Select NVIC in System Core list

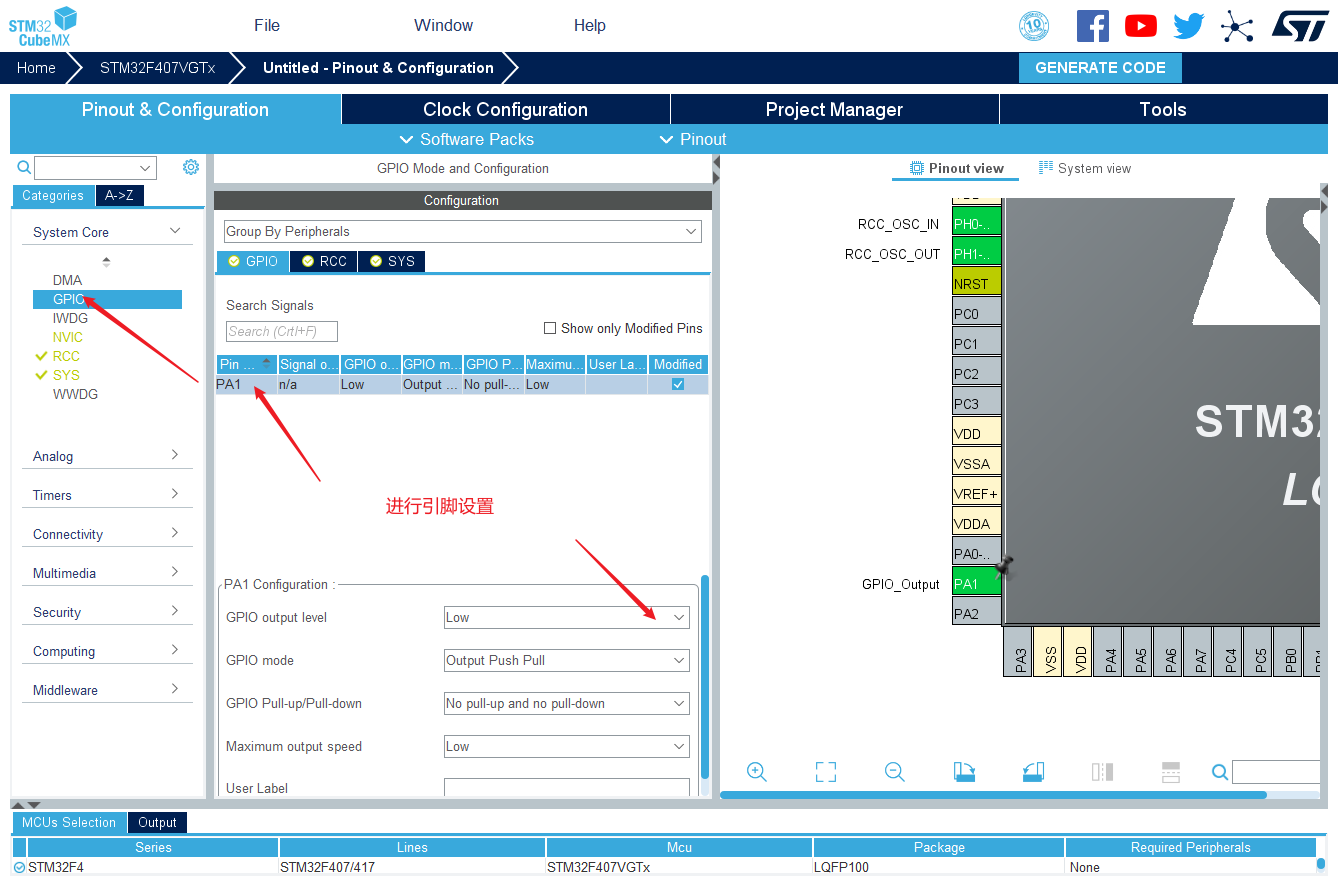[68, 337]
